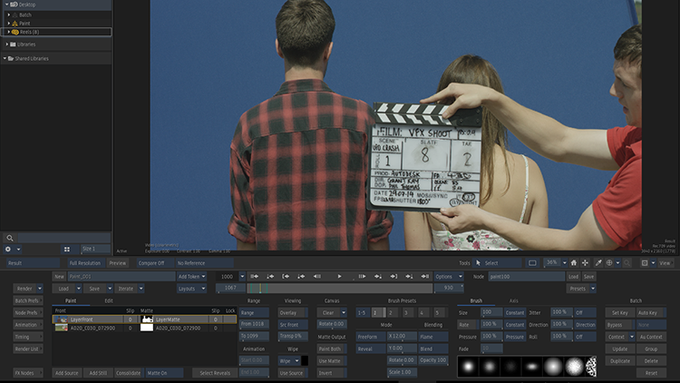The height and width of the screenshot is (383, 680).
Task: Click the black Wipe color swatch
Action: pos(305,360)
